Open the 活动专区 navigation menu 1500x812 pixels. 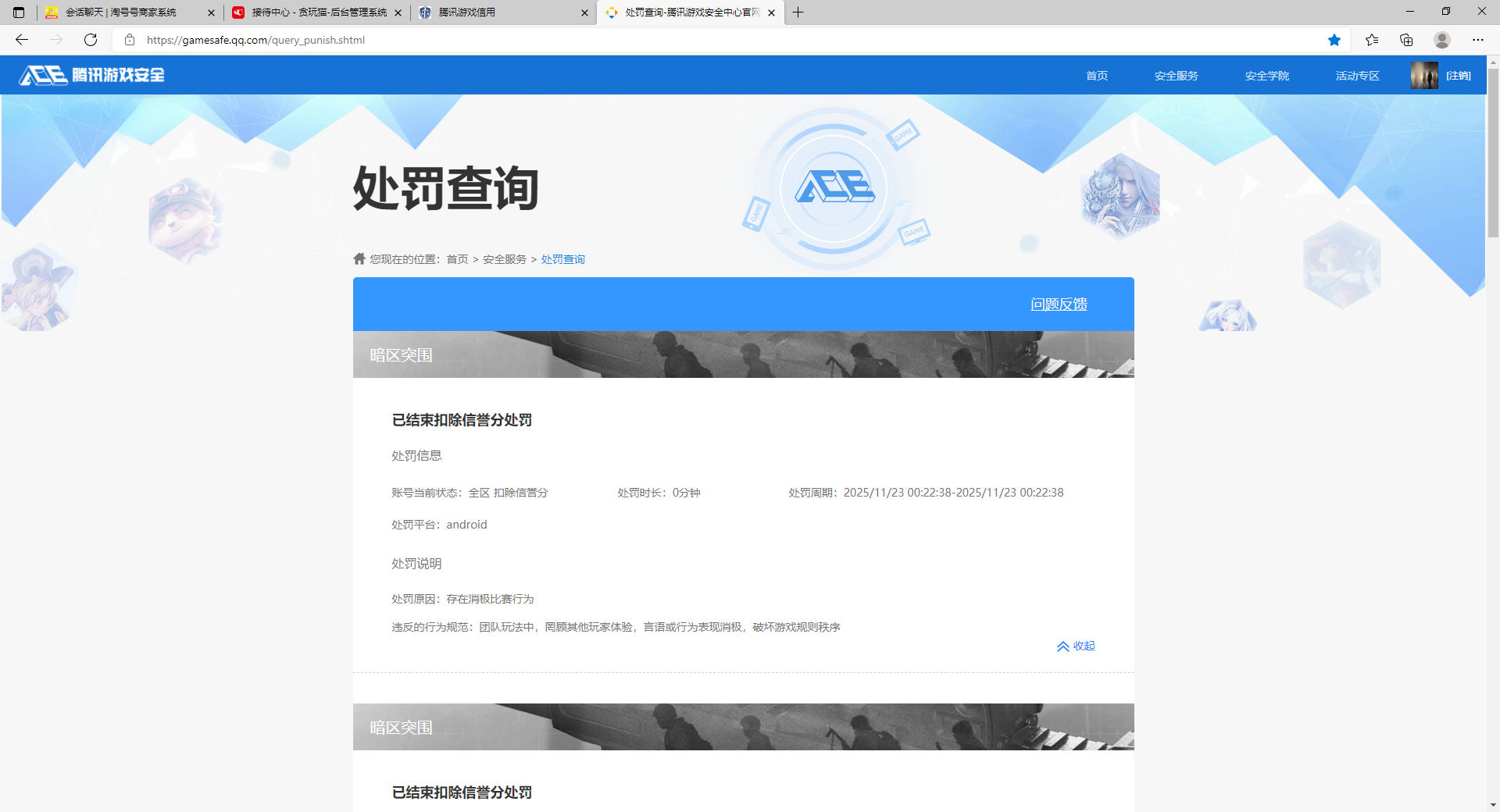(1356, 75)
